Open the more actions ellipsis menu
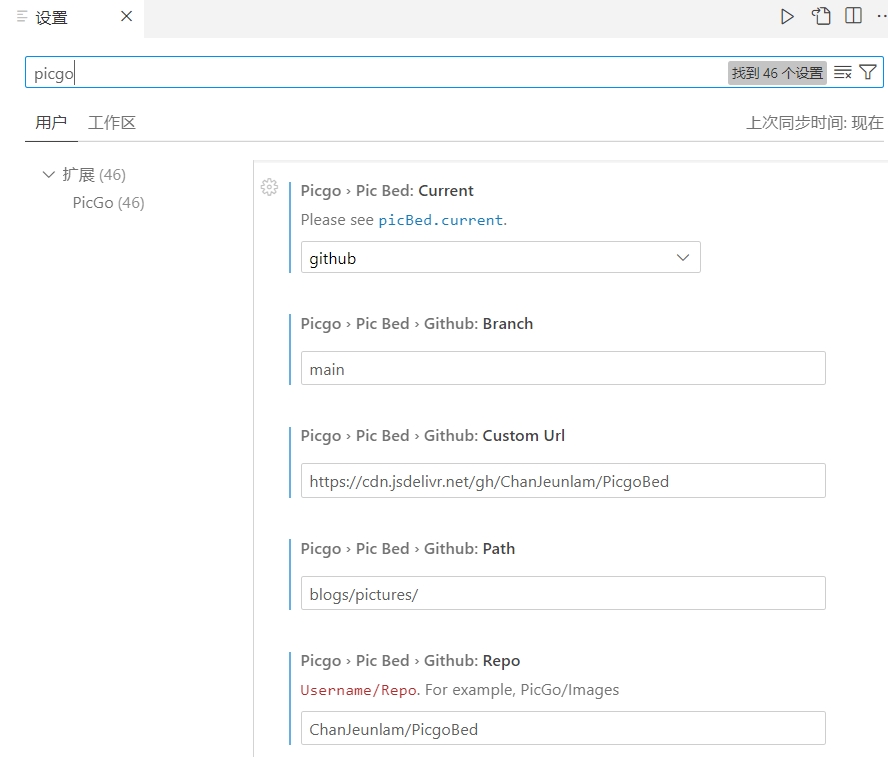The height and width of the screenshot is (757, 888). pos(881,16)
